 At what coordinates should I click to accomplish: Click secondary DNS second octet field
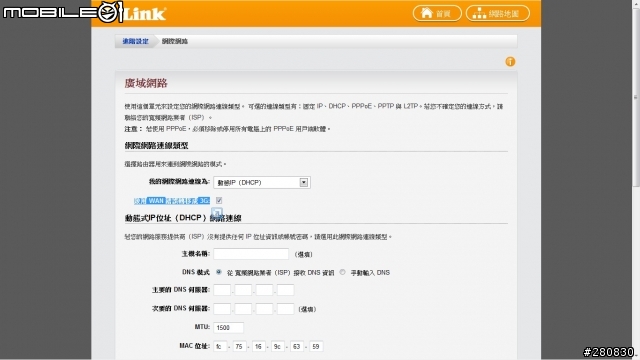[x=243, y=309]
